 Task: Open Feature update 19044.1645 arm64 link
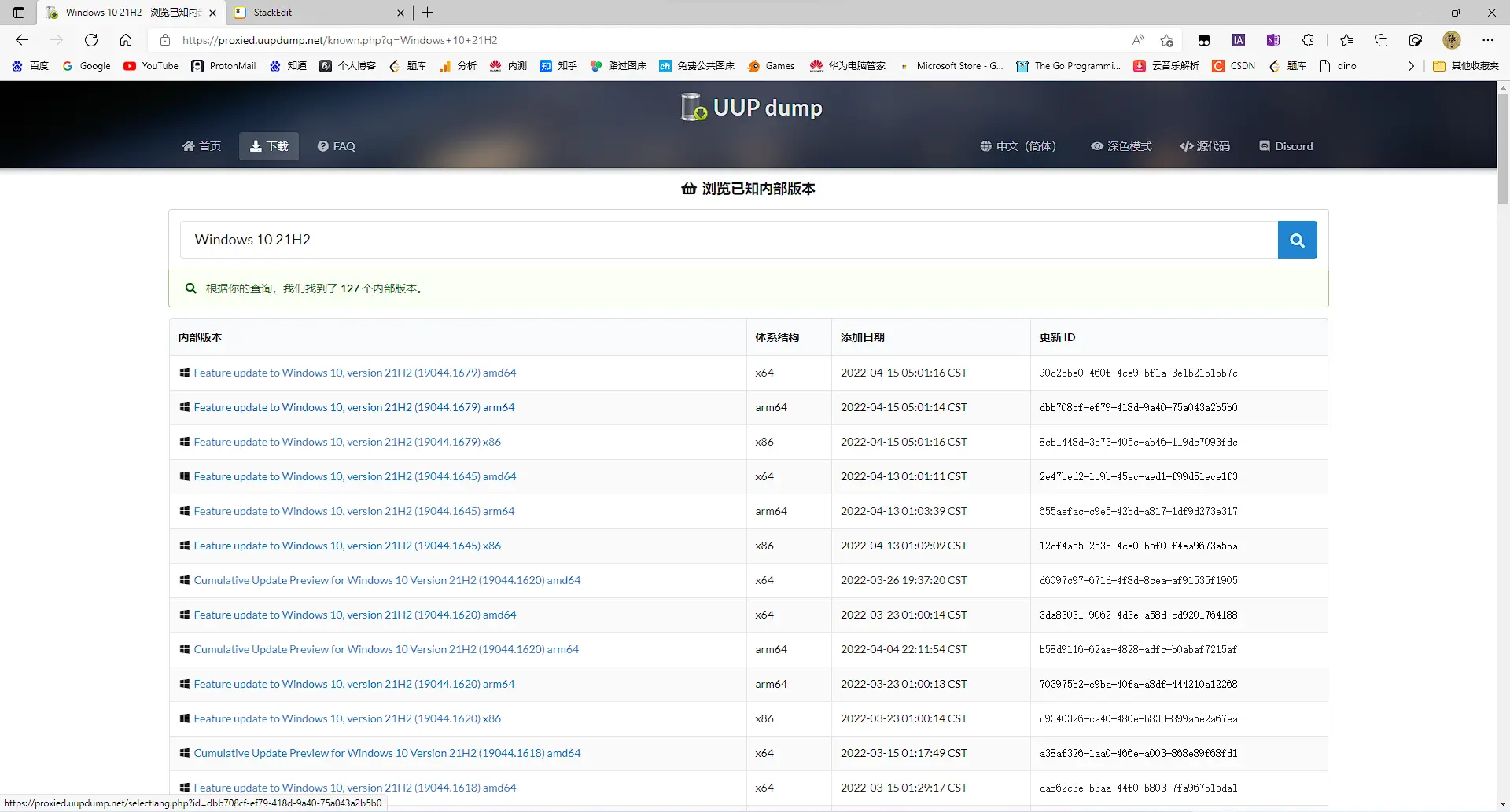[x=354, y=511]
